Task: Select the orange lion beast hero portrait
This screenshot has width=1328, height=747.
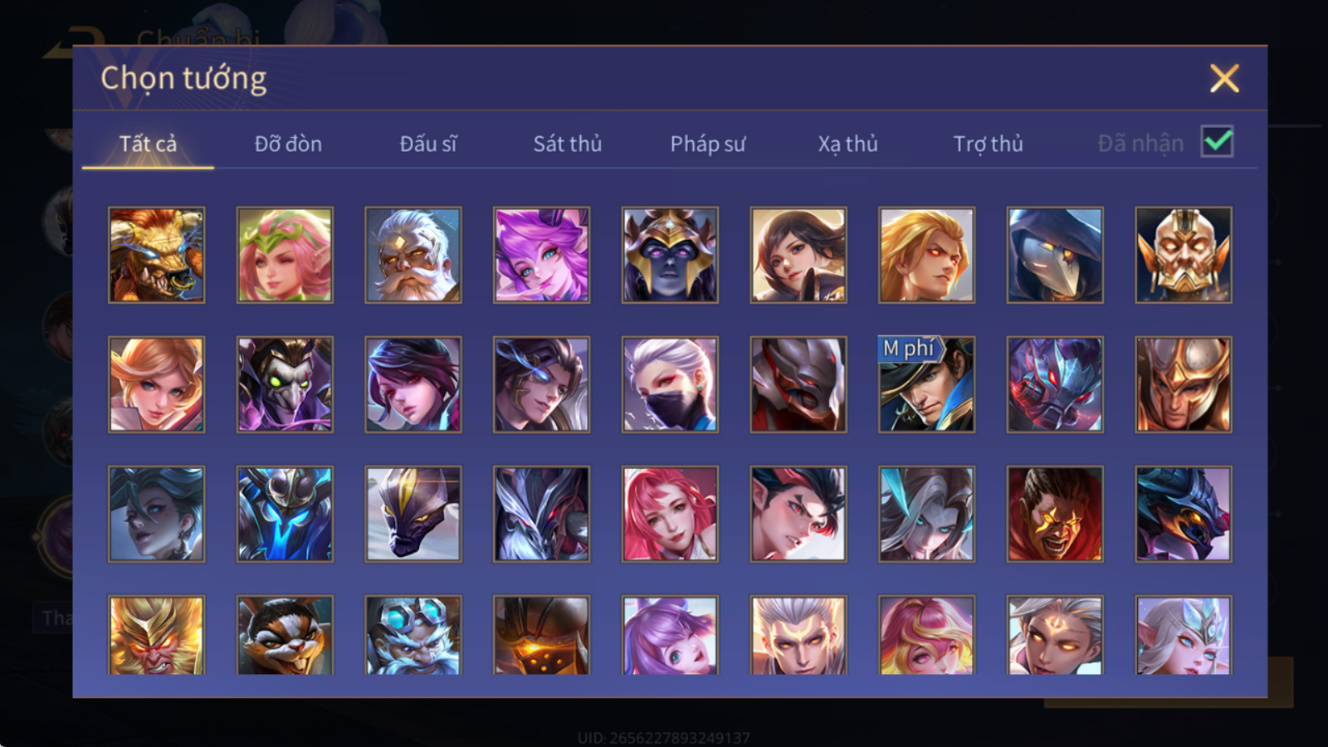Action: tap(157, 255)
